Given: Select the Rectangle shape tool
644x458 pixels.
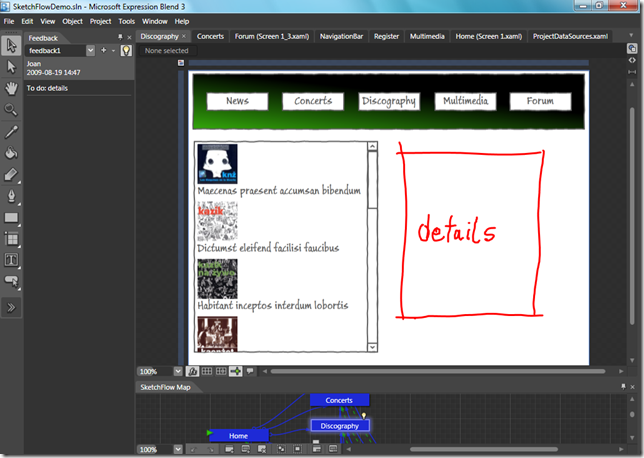Looking at the screenshot, I should (x=12, y=217).
